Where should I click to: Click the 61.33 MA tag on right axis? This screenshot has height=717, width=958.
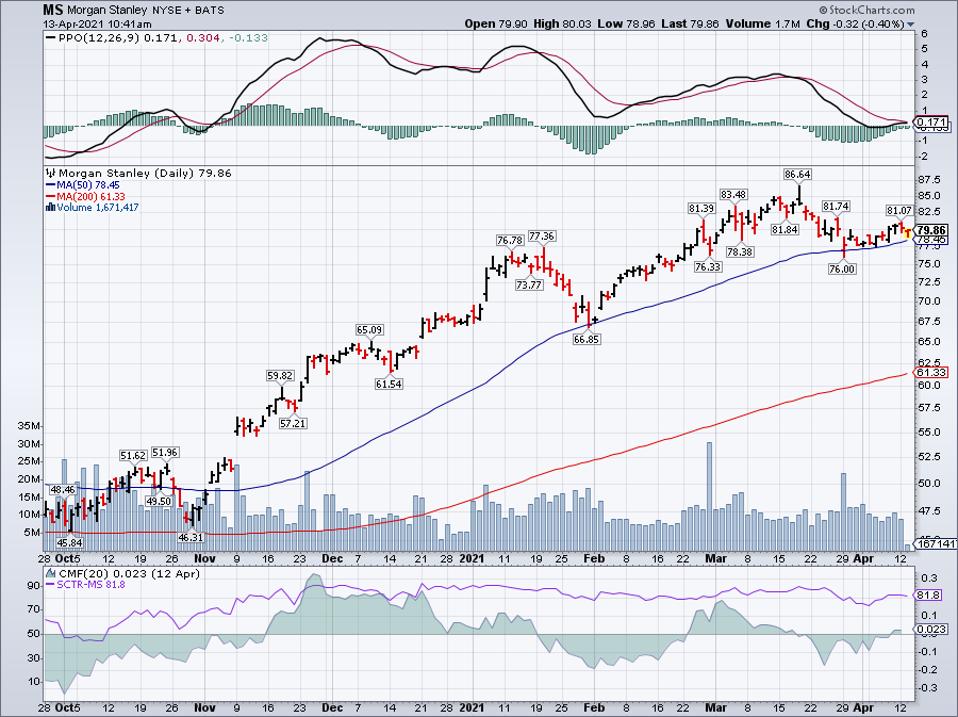933,373
